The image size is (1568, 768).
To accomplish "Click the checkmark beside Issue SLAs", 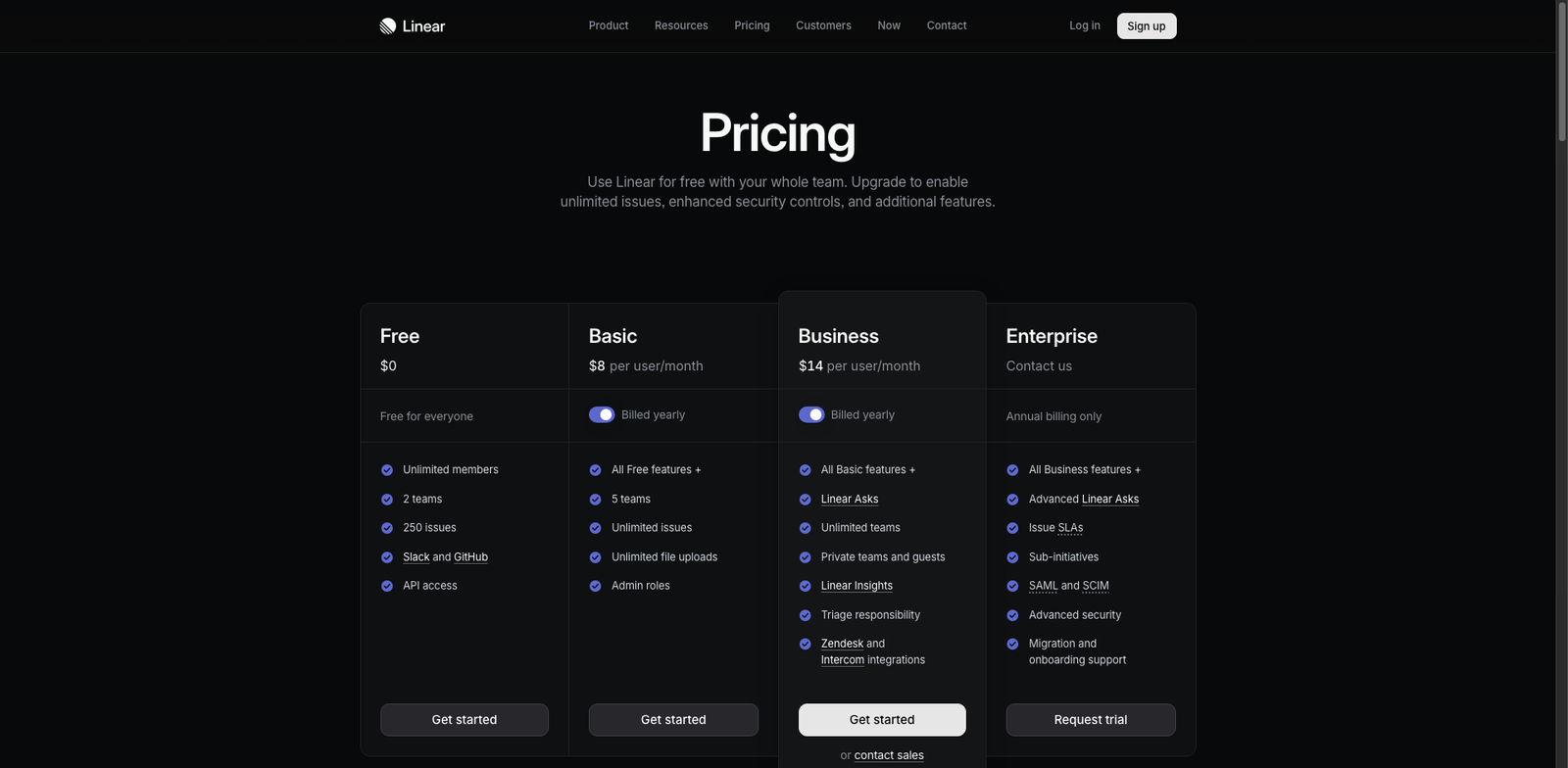I will pyautogui.click(x=1011, y=527).
